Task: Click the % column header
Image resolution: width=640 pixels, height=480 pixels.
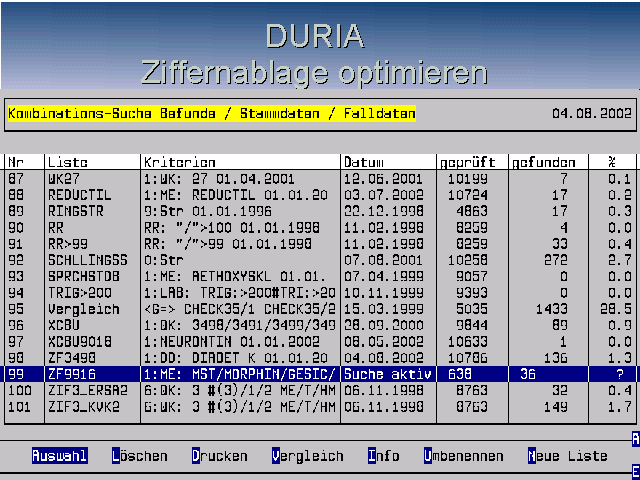Action: (x=611, y=162)
